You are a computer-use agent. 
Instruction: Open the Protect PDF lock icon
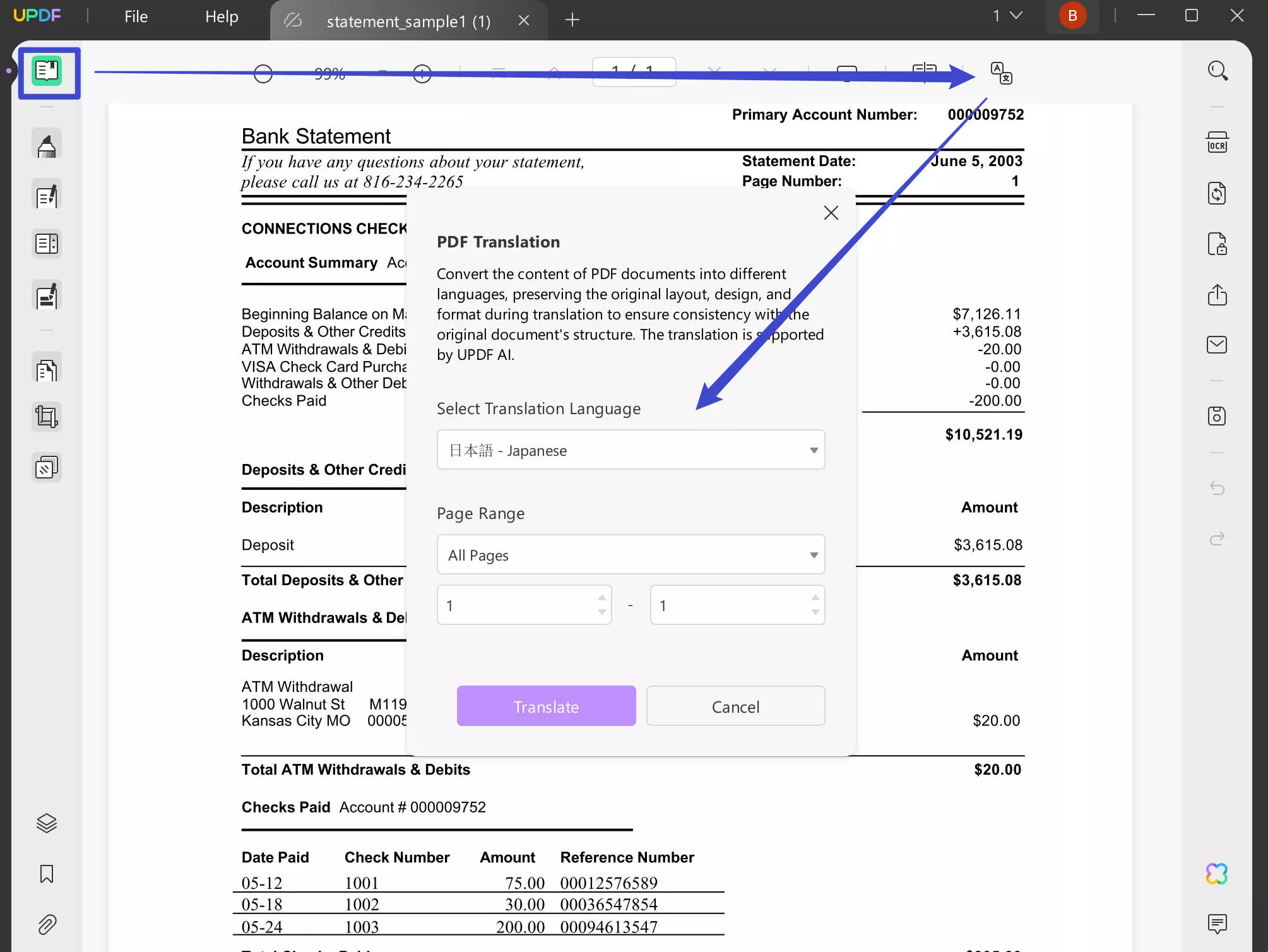[x=1218, y=244]
